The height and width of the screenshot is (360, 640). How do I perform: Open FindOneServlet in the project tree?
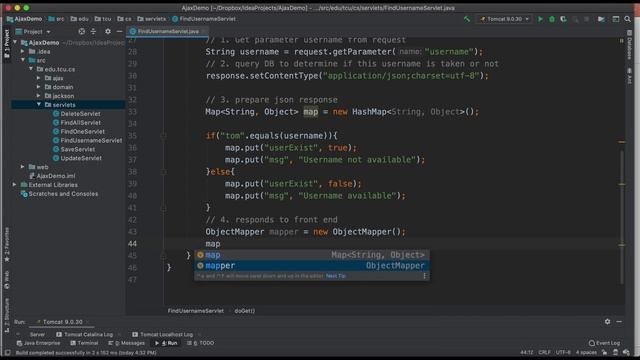pos(79,131)
